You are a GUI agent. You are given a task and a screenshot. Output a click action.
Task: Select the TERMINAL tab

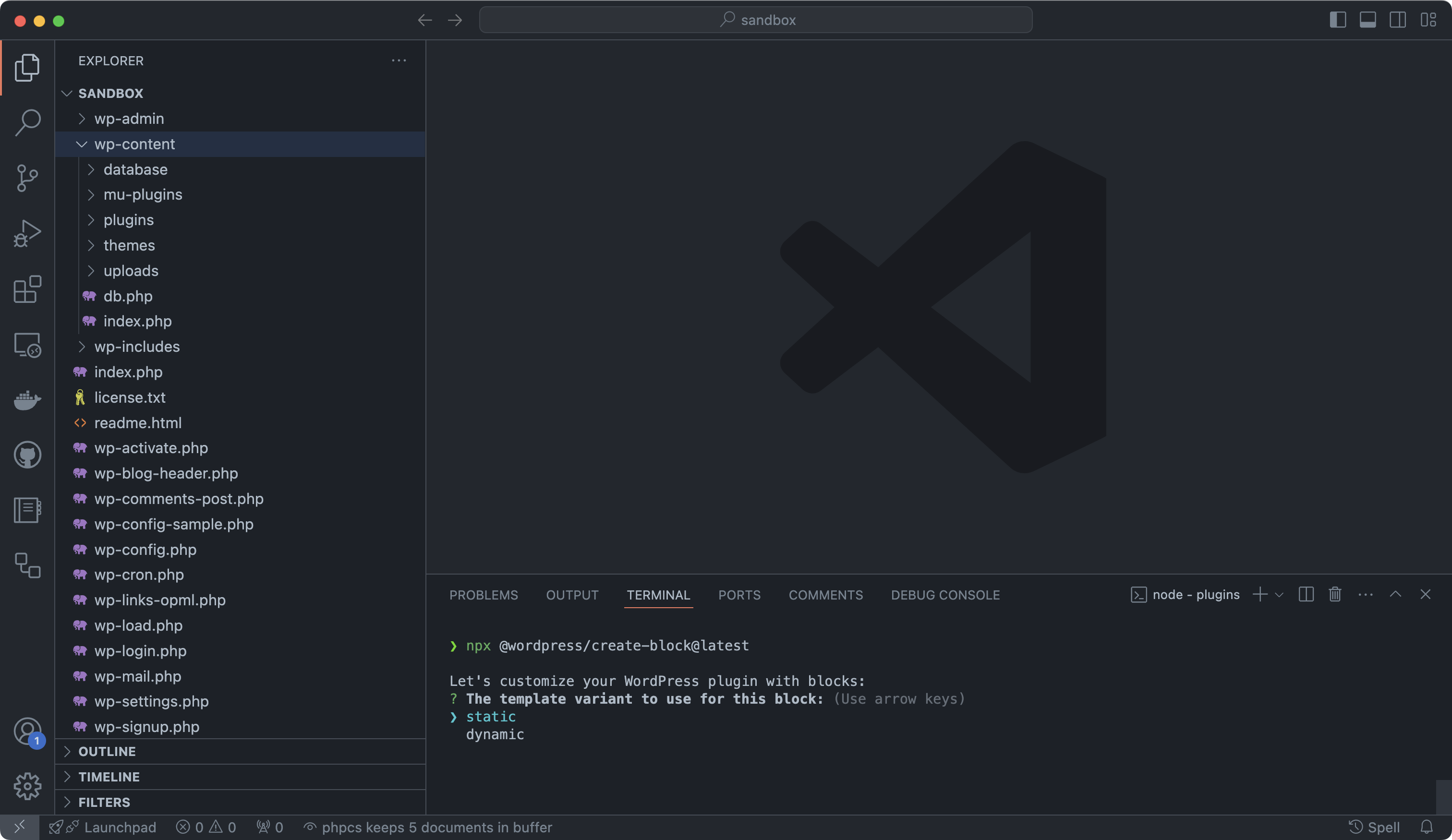[x=658, y=595]
